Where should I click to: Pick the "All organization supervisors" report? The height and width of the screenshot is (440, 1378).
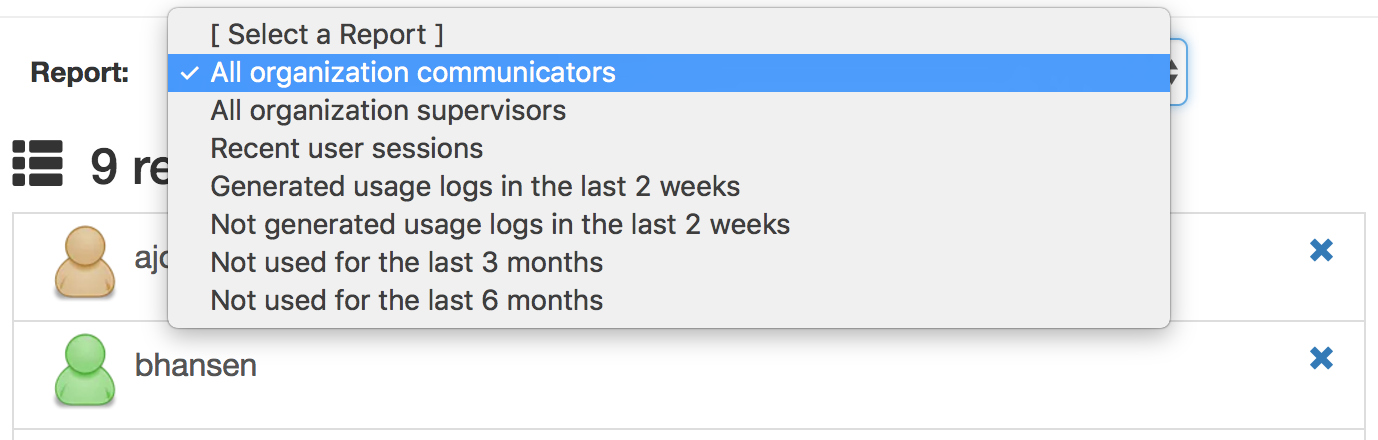point(388,110)
